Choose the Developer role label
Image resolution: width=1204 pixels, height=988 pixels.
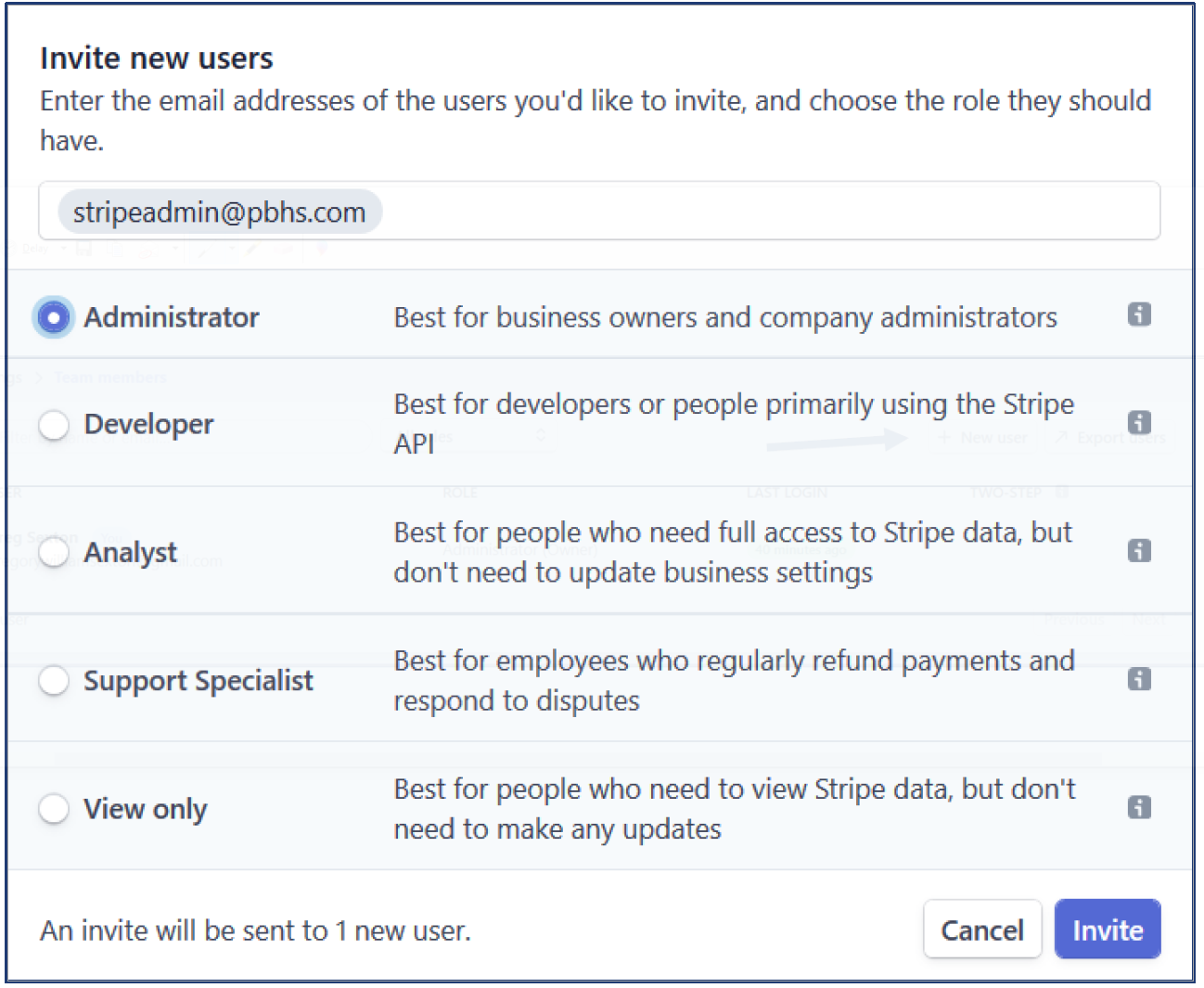click(148, 425)
